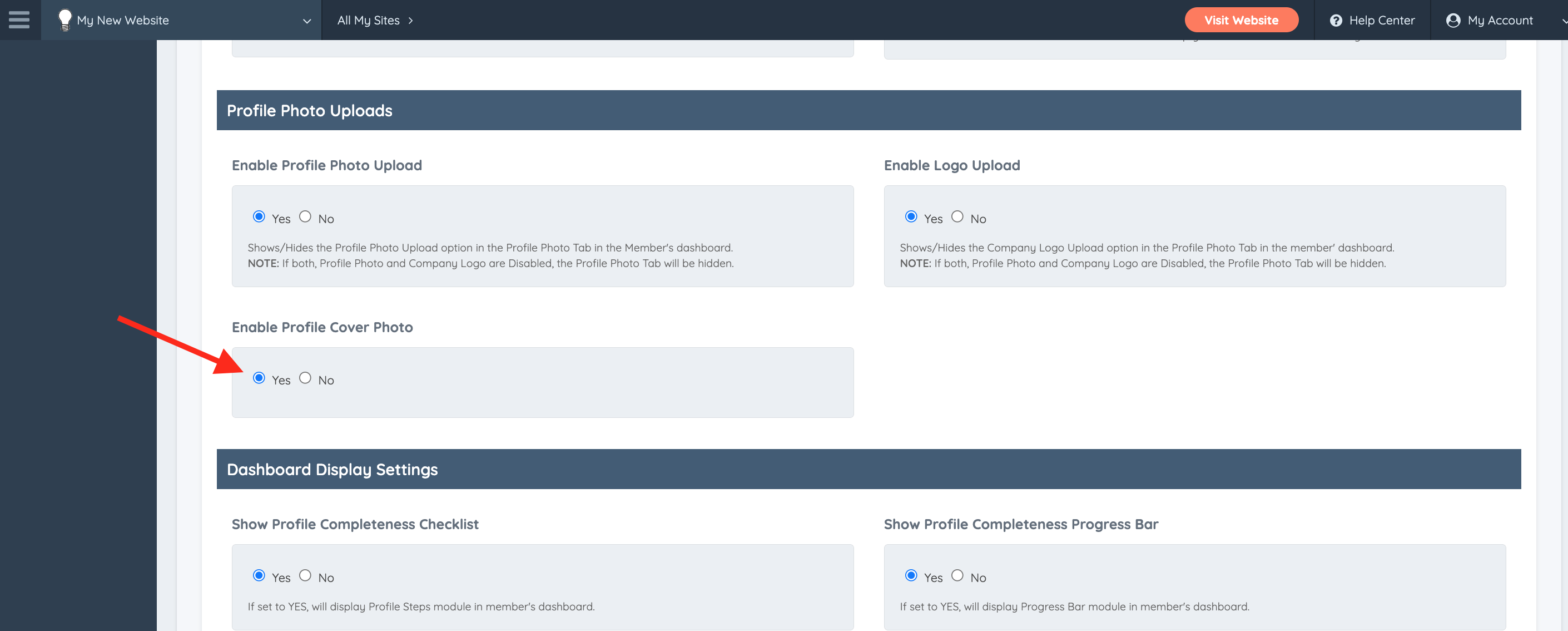Click the My Account avatar icon
This screenshot has height=631, width=1568.
[x=1453, y=21]
